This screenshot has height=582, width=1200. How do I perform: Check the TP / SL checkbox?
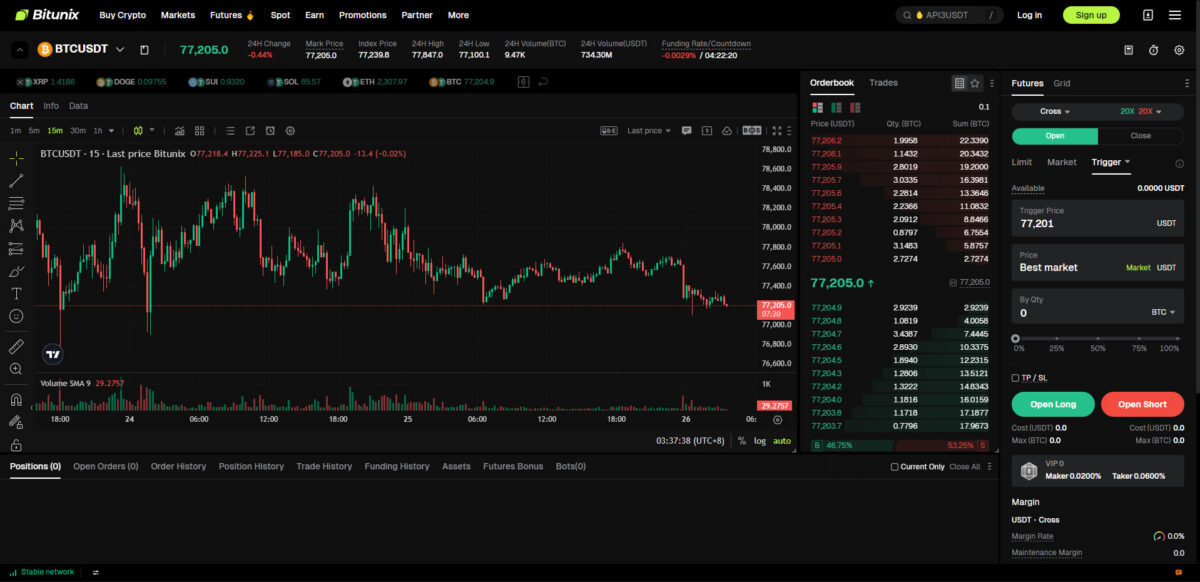[x=1016, y=378]
